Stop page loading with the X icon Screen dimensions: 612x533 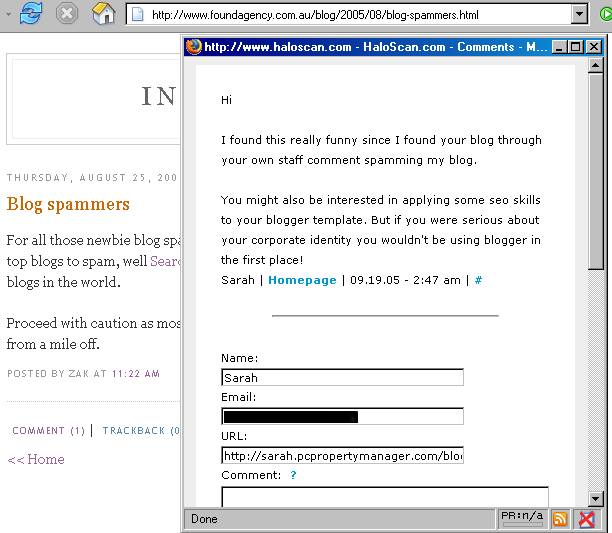tap(67, 14)
